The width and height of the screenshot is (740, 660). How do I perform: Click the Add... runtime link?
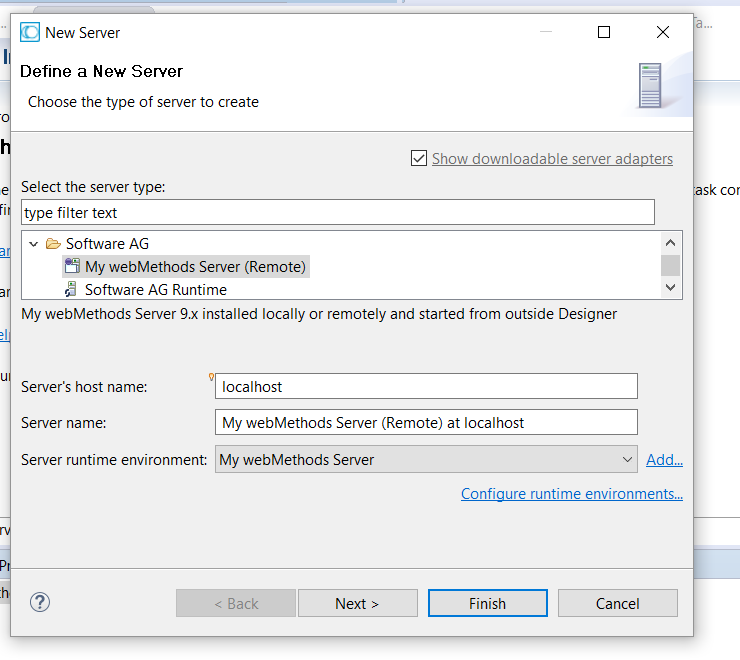pos(664,460)
